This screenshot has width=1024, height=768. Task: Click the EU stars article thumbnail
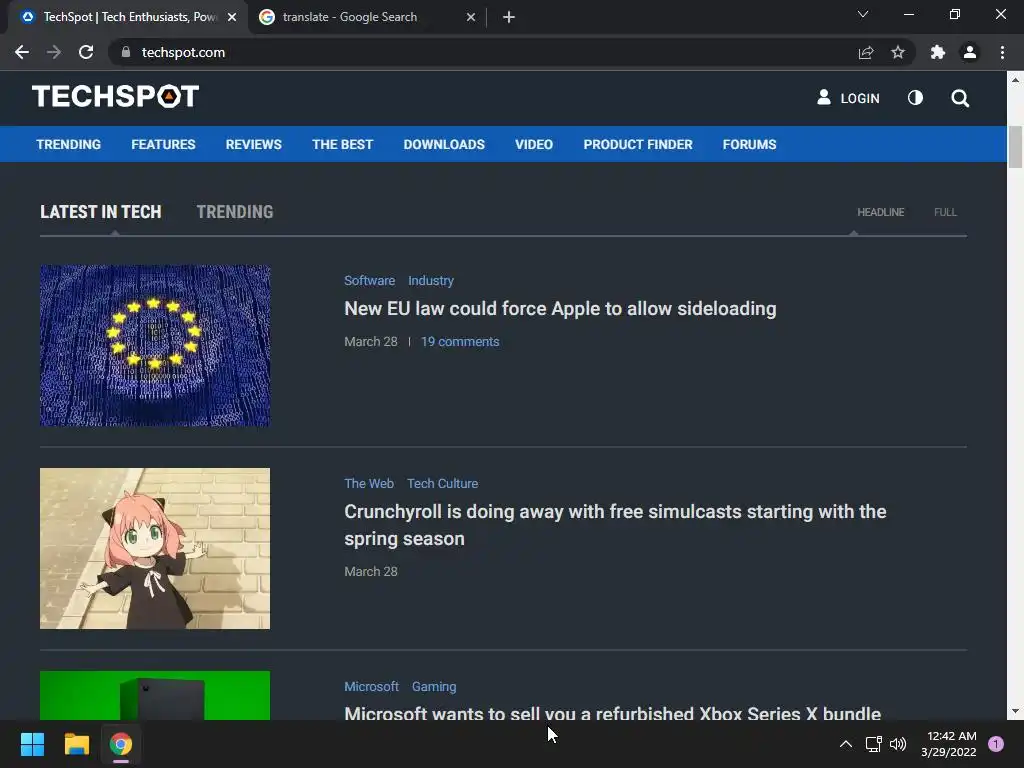155,345
